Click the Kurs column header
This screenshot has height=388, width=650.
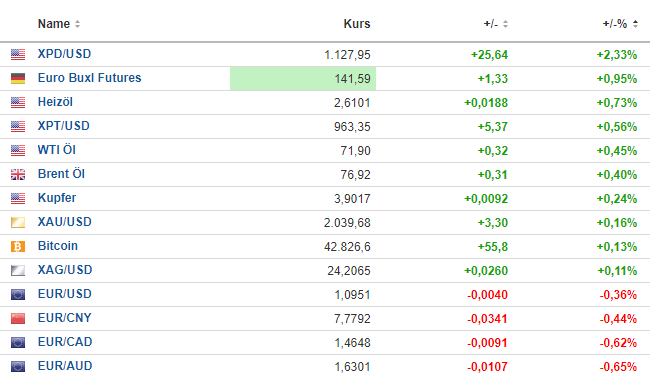click(357, 24)
